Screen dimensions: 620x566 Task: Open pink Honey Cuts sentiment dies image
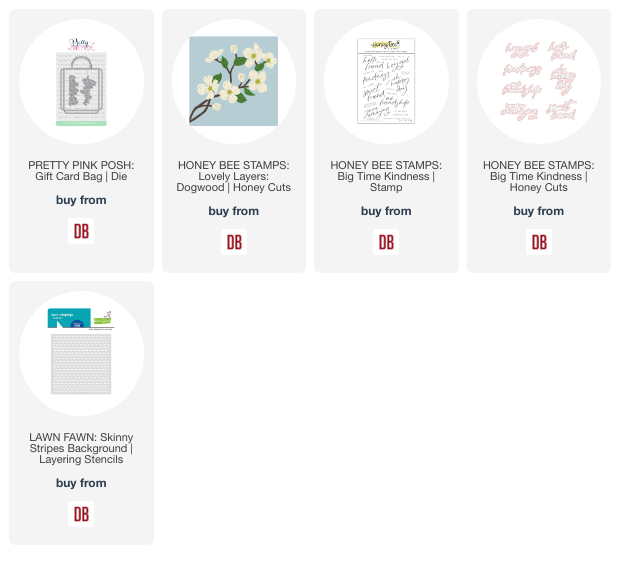[539, 81]
